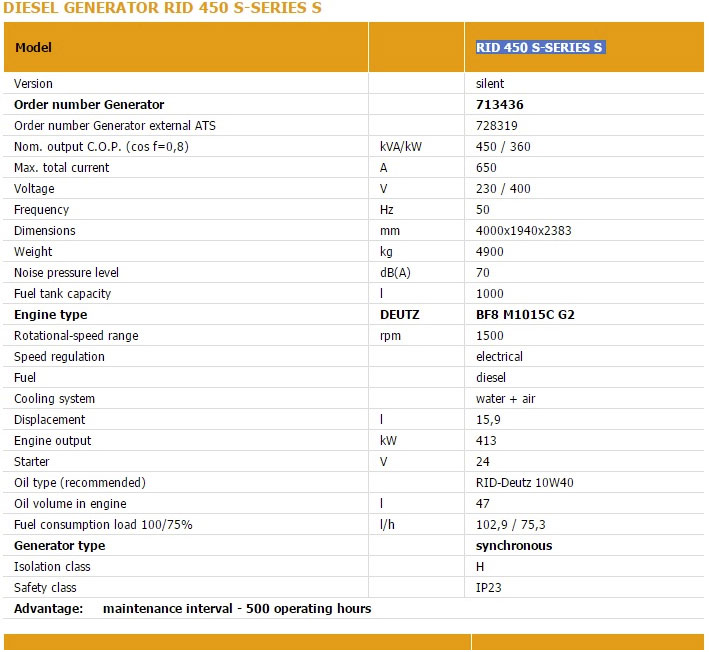709x652 pixels.
Task: Click the value 'synchronous'
Action: pyautogui.click(x=514, y=546)
